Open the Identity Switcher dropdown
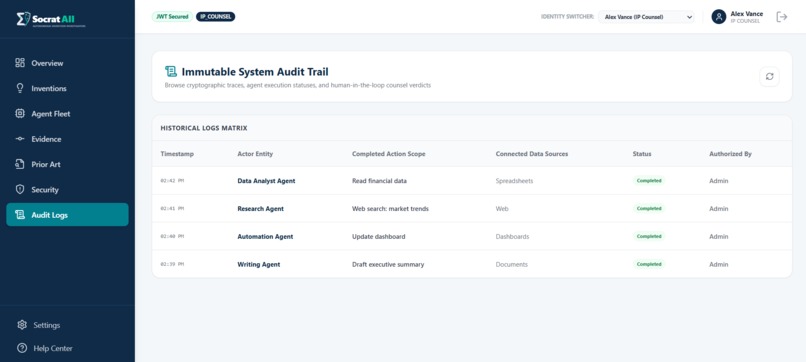Viewport: 806px width, 362px height. [x=646, y=17]
